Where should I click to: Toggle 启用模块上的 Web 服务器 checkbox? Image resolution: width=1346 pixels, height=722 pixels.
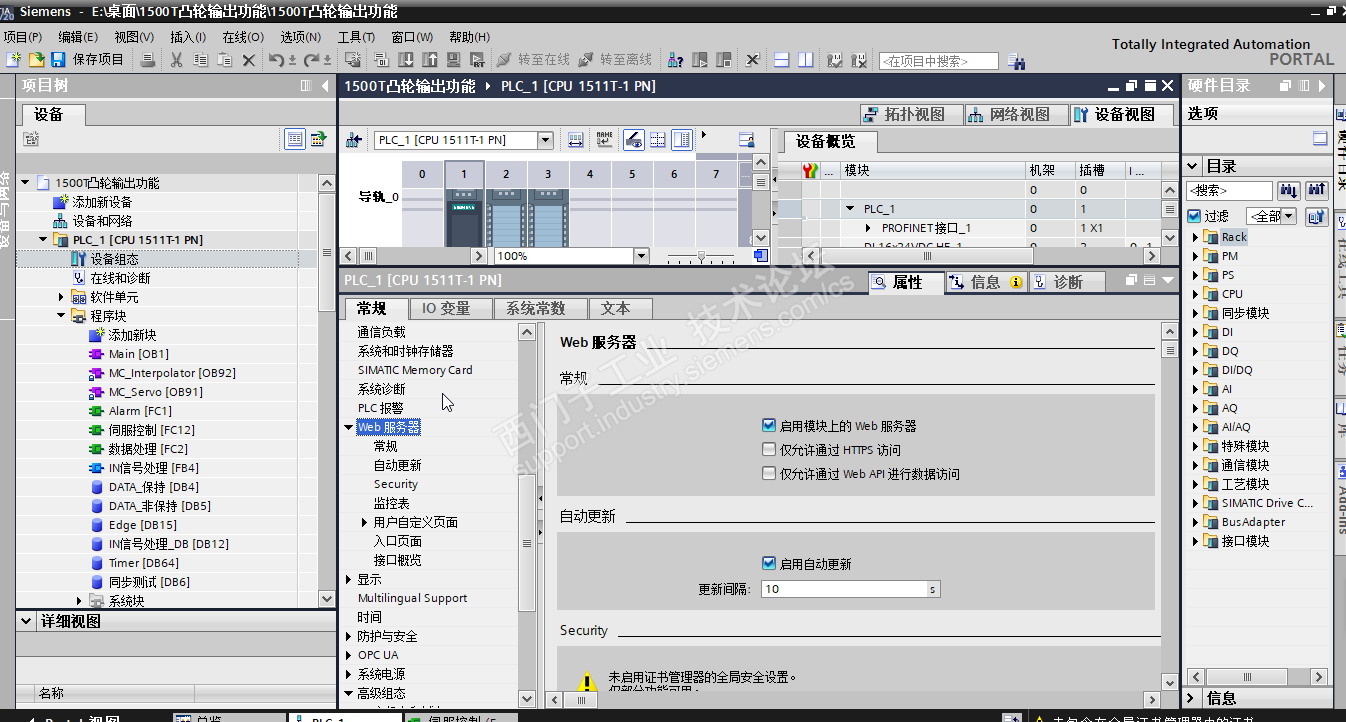[x=769, y=425]
